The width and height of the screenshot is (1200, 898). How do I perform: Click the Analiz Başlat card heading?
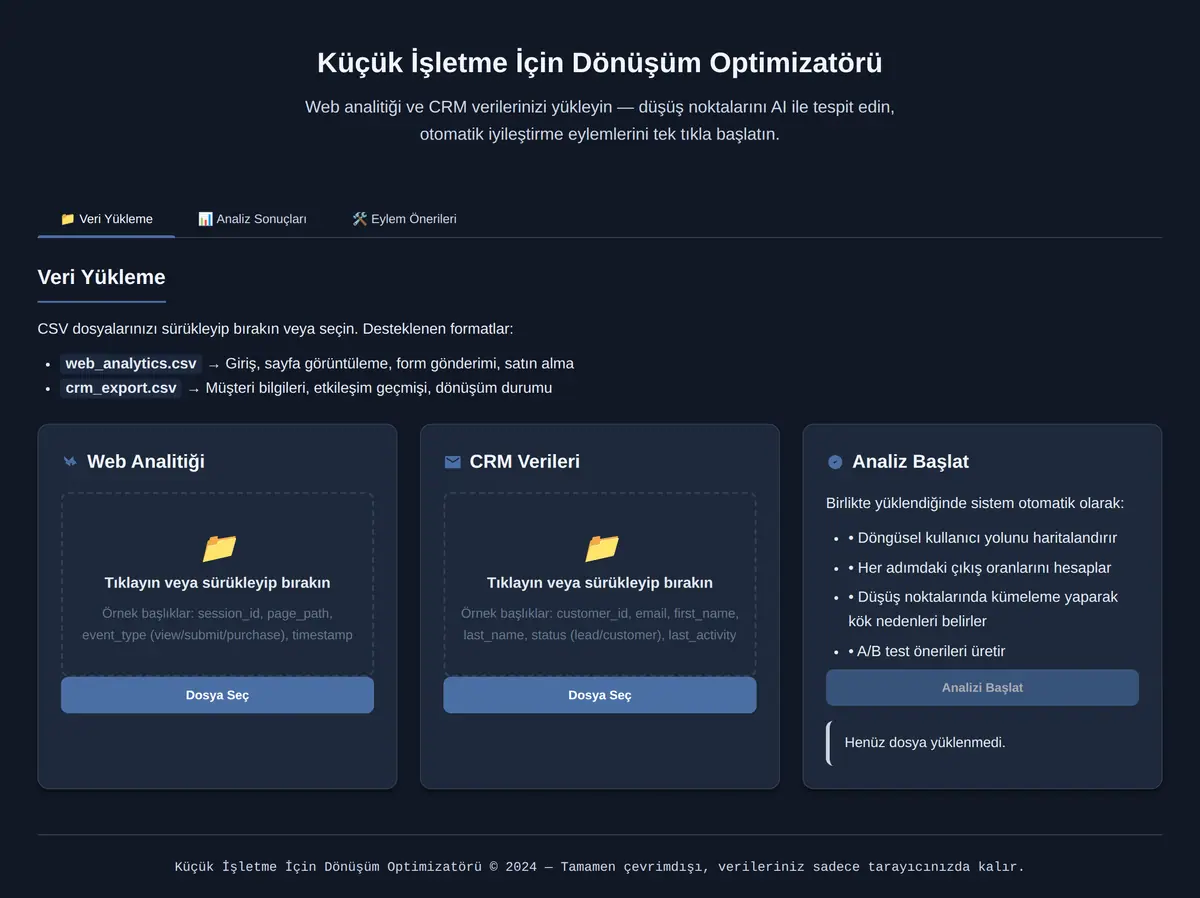(x=910, y=462)
